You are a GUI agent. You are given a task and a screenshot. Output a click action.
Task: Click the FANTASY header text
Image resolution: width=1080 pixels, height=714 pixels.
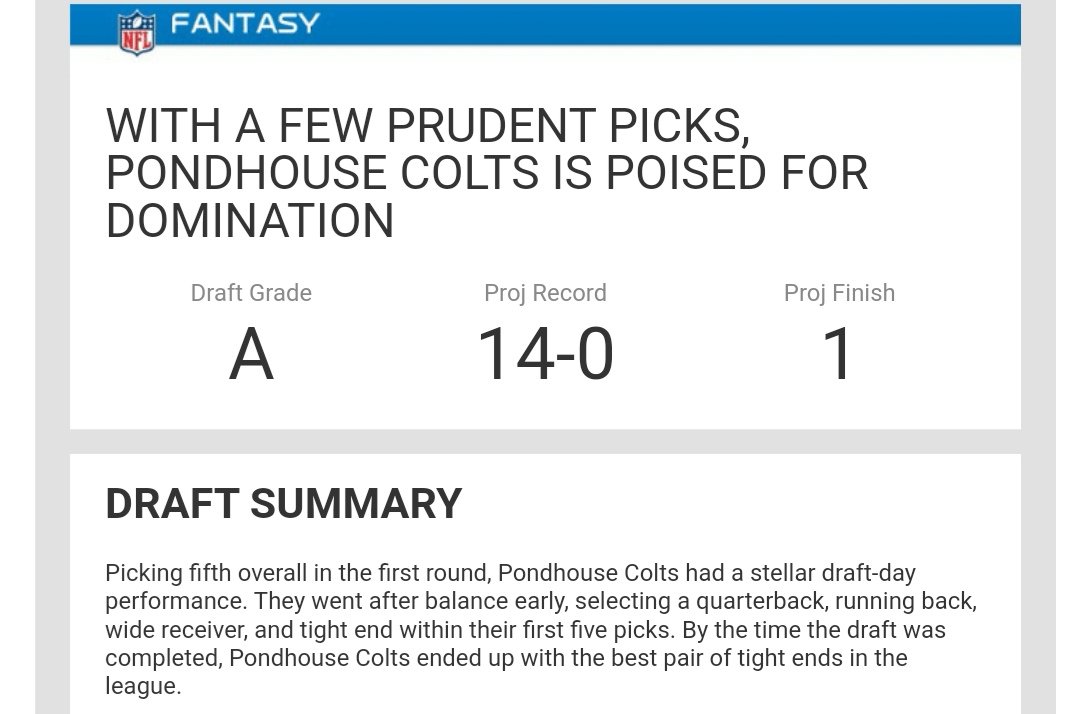coord(245,23)
